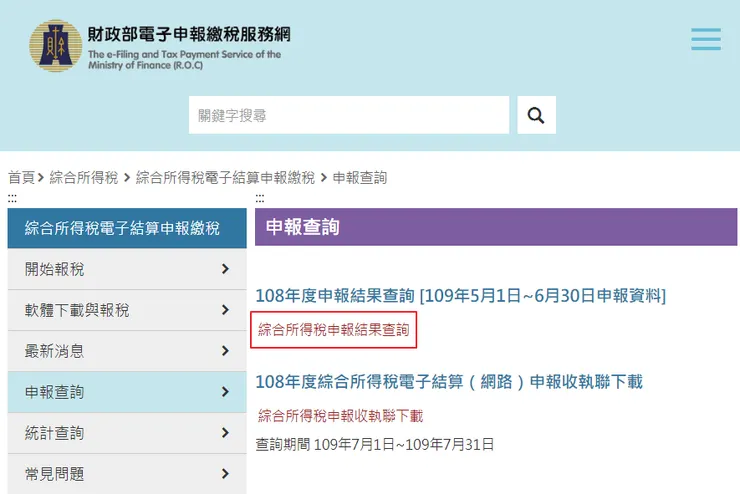Open 綜合所得稅 breadcrumb link

click(84, 178)
